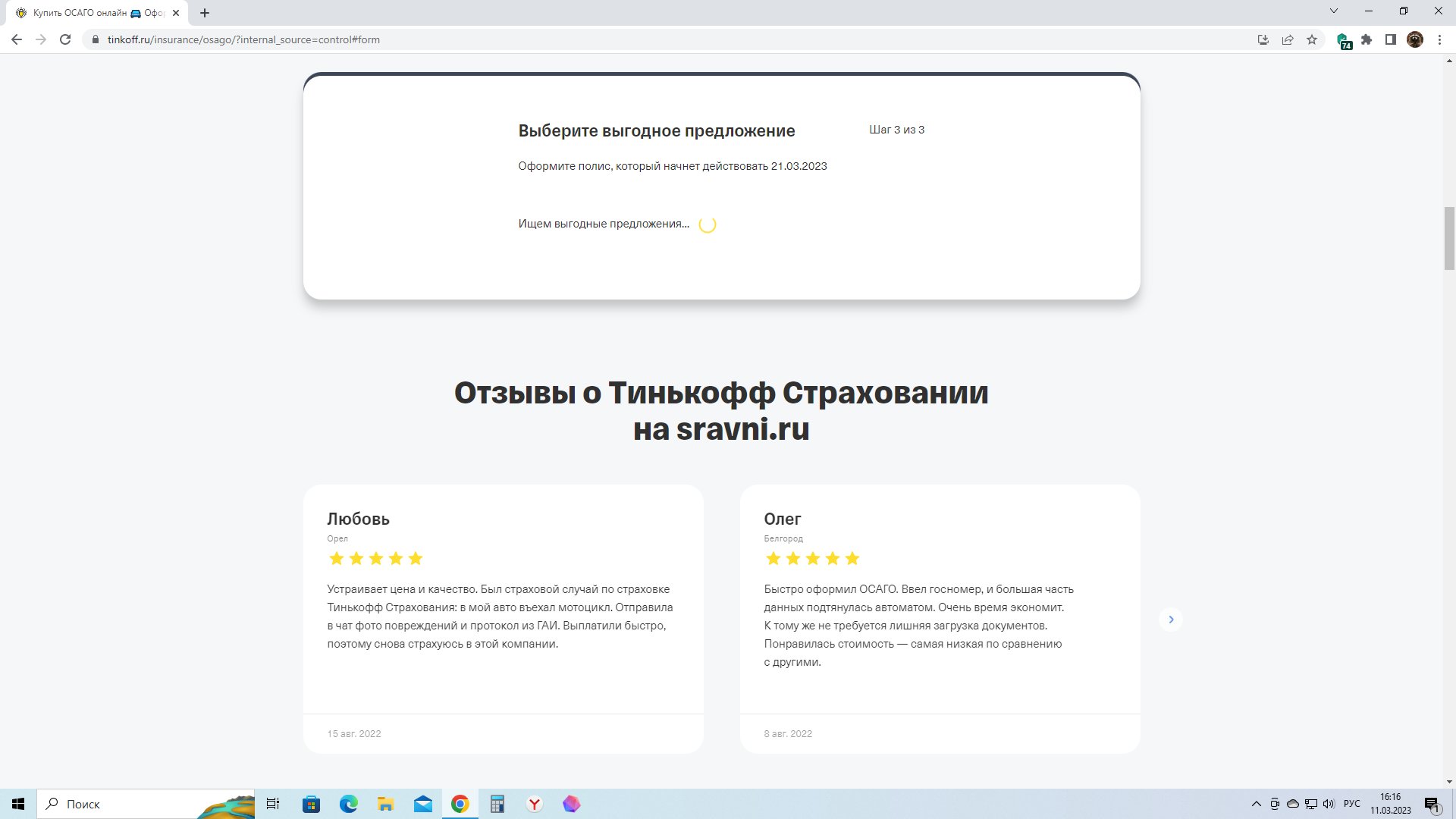Screen dimensions: 1456x819
Task: Click the scrollbar down arrow
Action: [x=1449, y=782]
